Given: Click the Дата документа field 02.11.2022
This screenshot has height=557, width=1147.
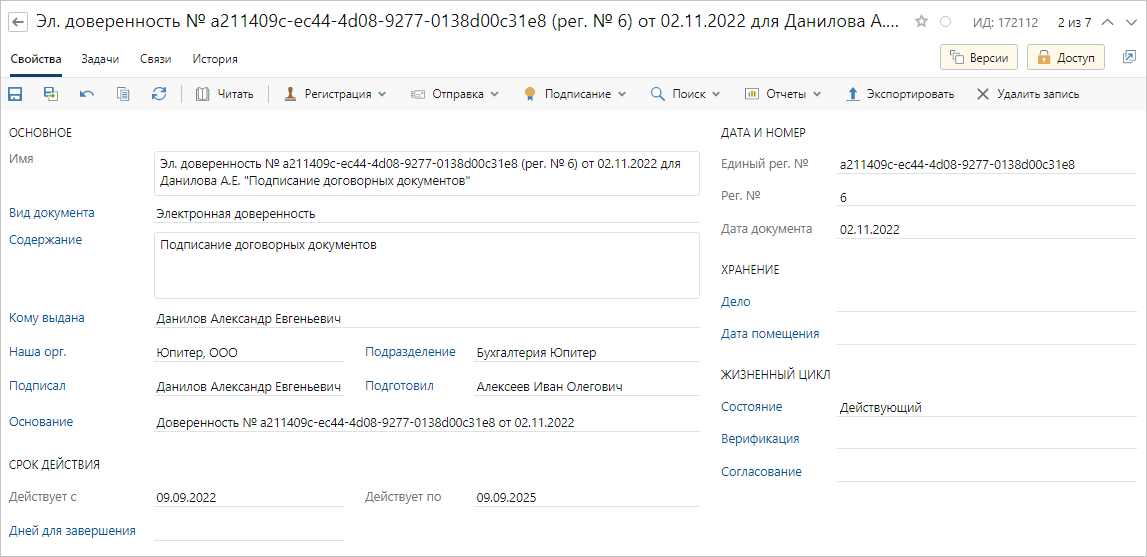Looking at the screenshot, I should [x=987, y=229].
